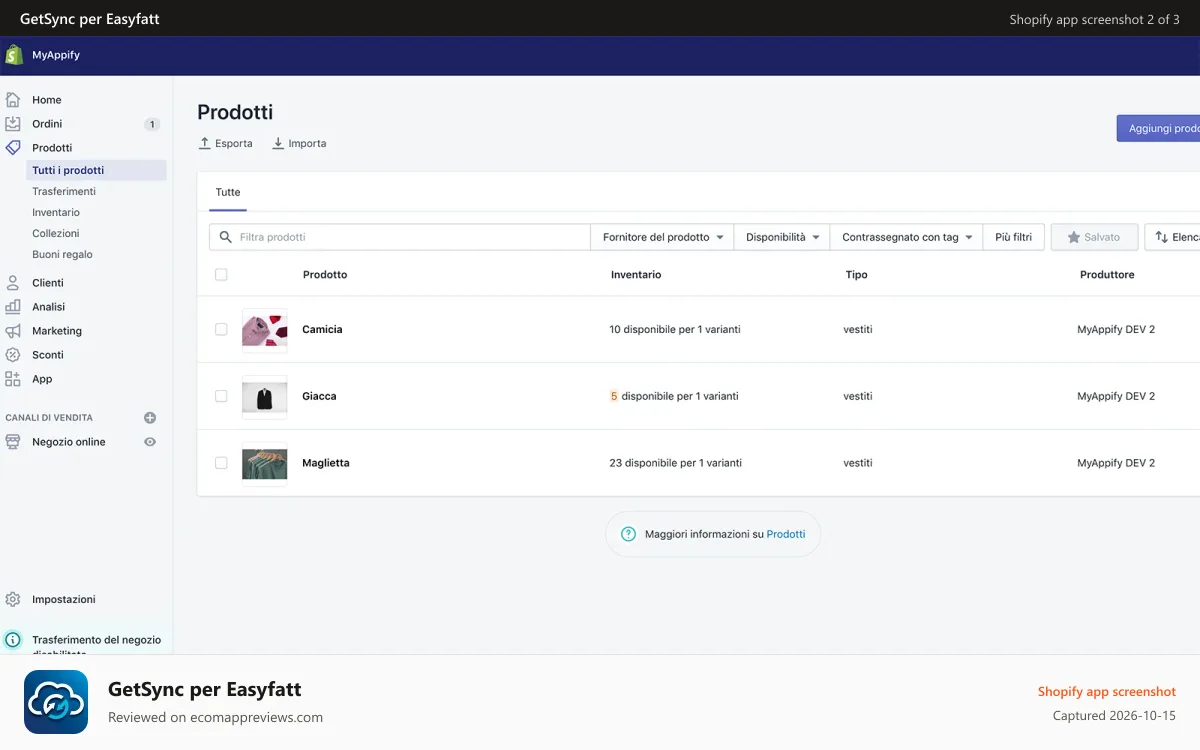The height and width of the screenshot is (750, 1200).
Task: Click the Marketing megaphone icon
Action: pos(13,331)
